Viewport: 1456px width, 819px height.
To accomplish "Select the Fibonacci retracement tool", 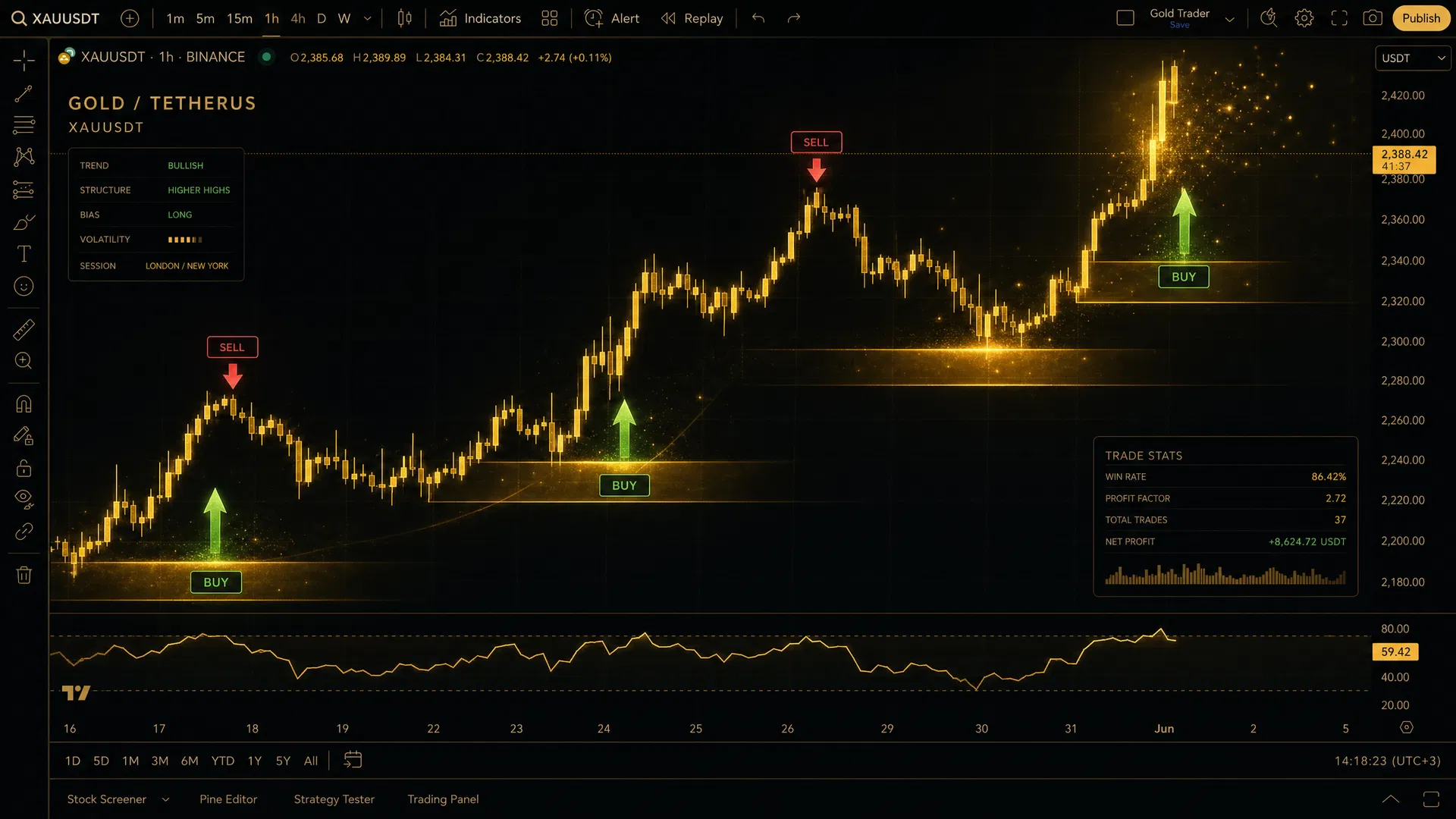I will (x=24, y=124).
